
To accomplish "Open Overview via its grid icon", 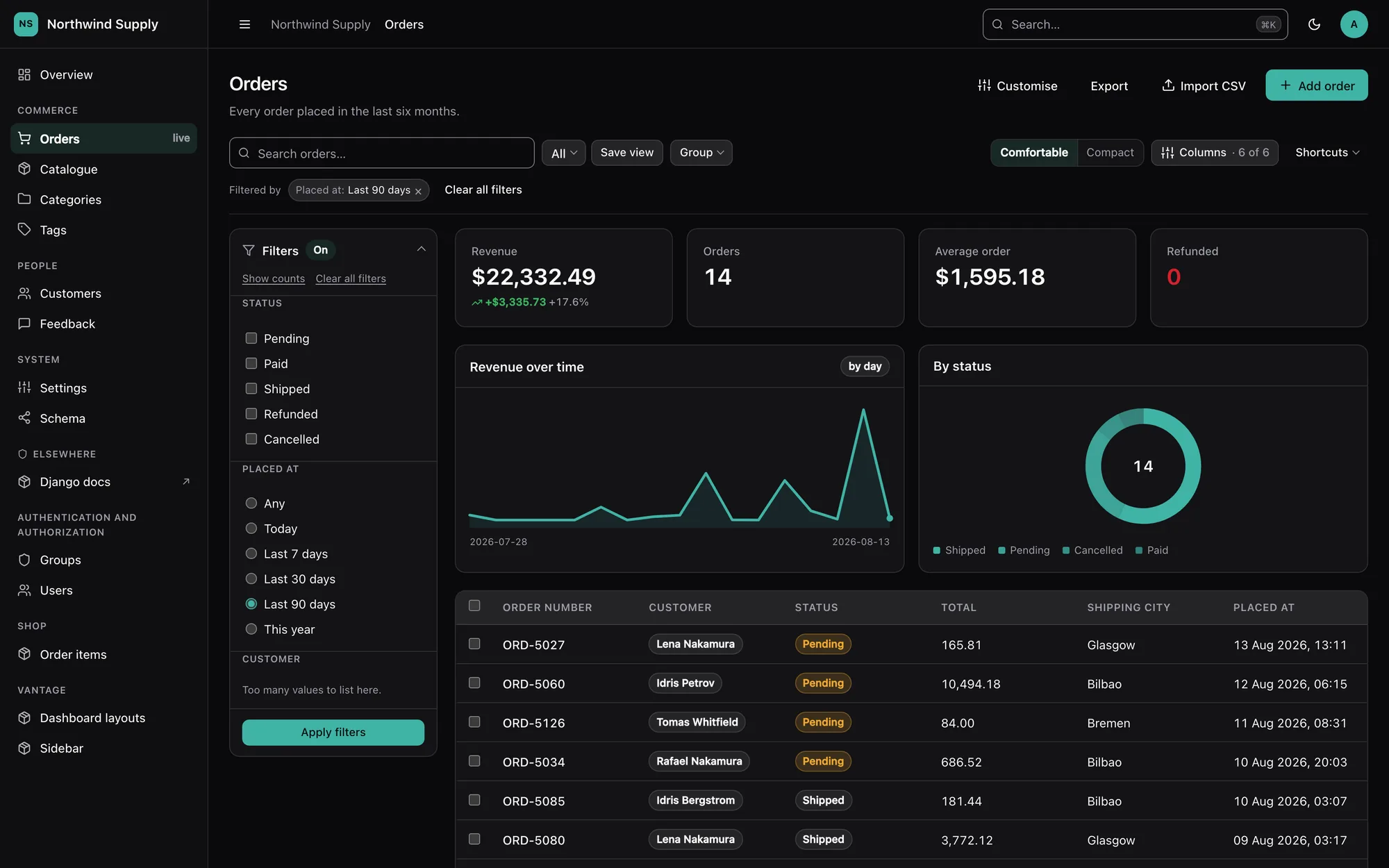I will (24, 74).
